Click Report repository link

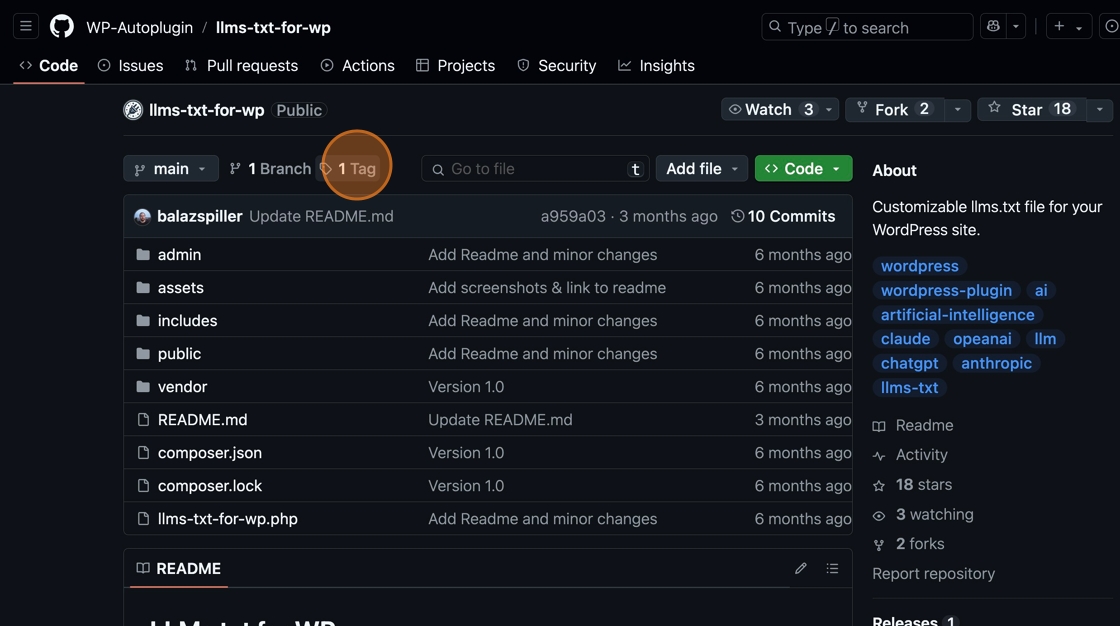point(933,574)
